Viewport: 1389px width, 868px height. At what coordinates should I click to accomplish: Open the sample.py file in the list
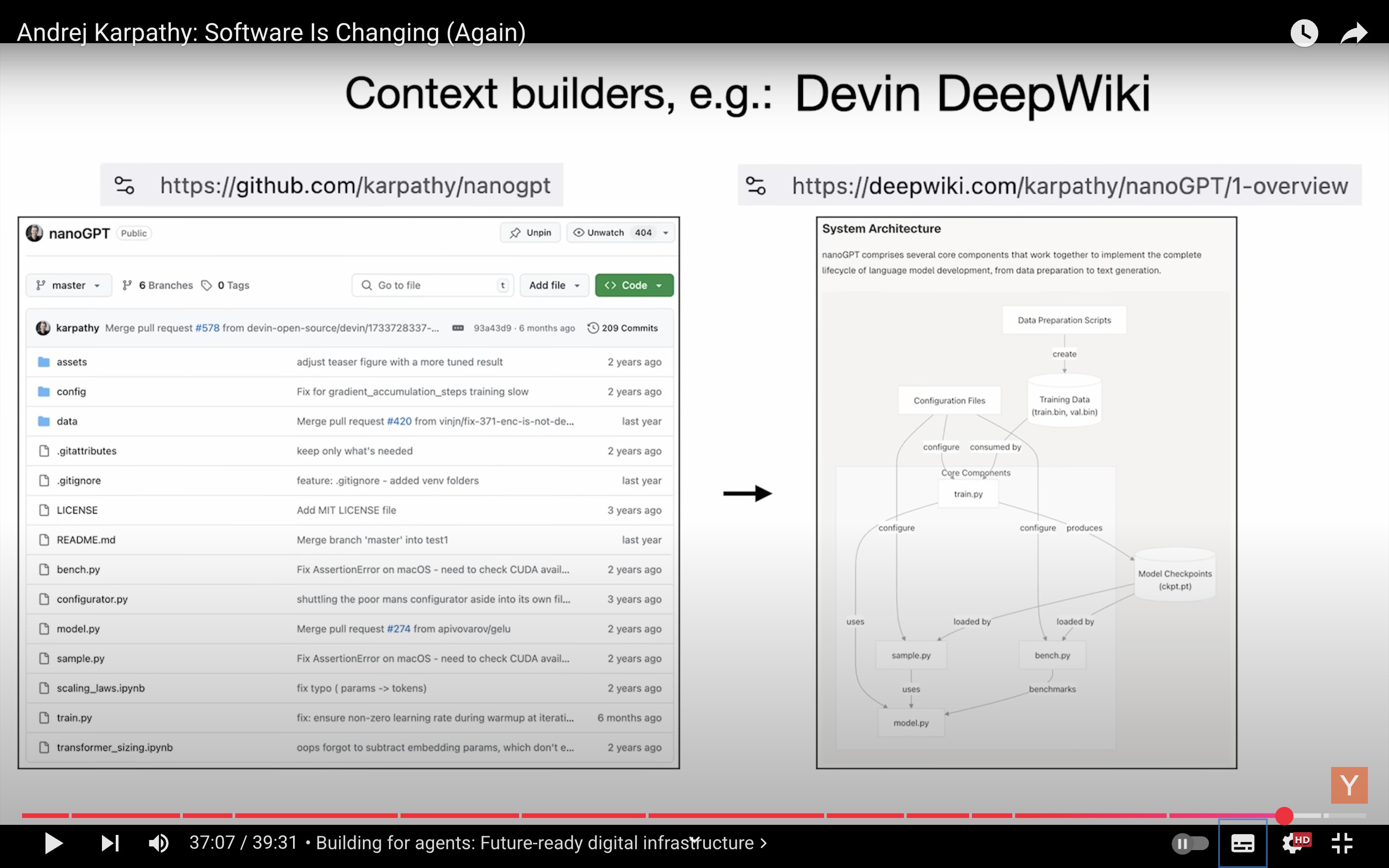pyautogui.click(x=80, y=659)
